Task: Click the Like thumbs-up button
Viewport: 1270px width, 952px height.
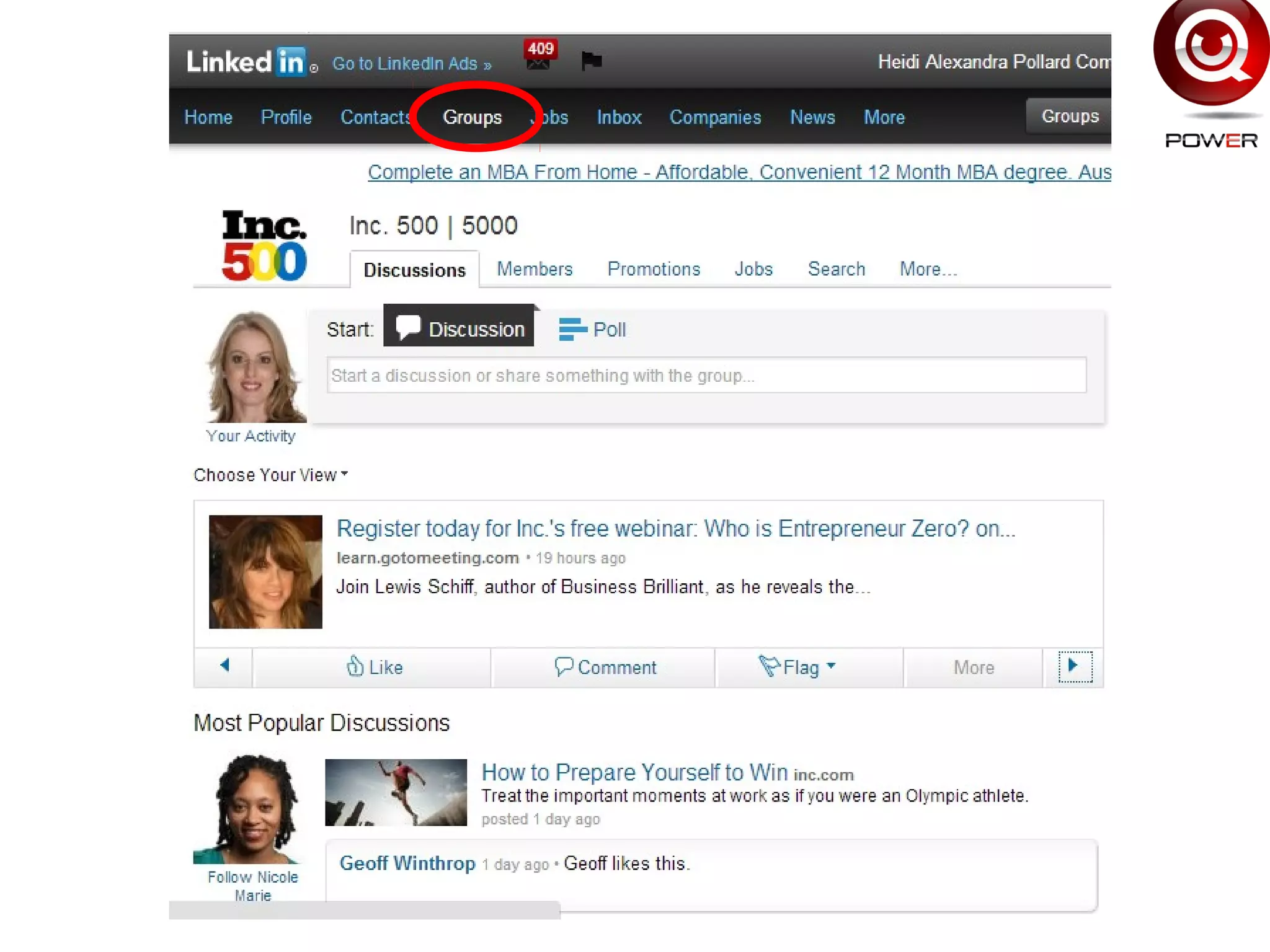Action: [374, 667]
